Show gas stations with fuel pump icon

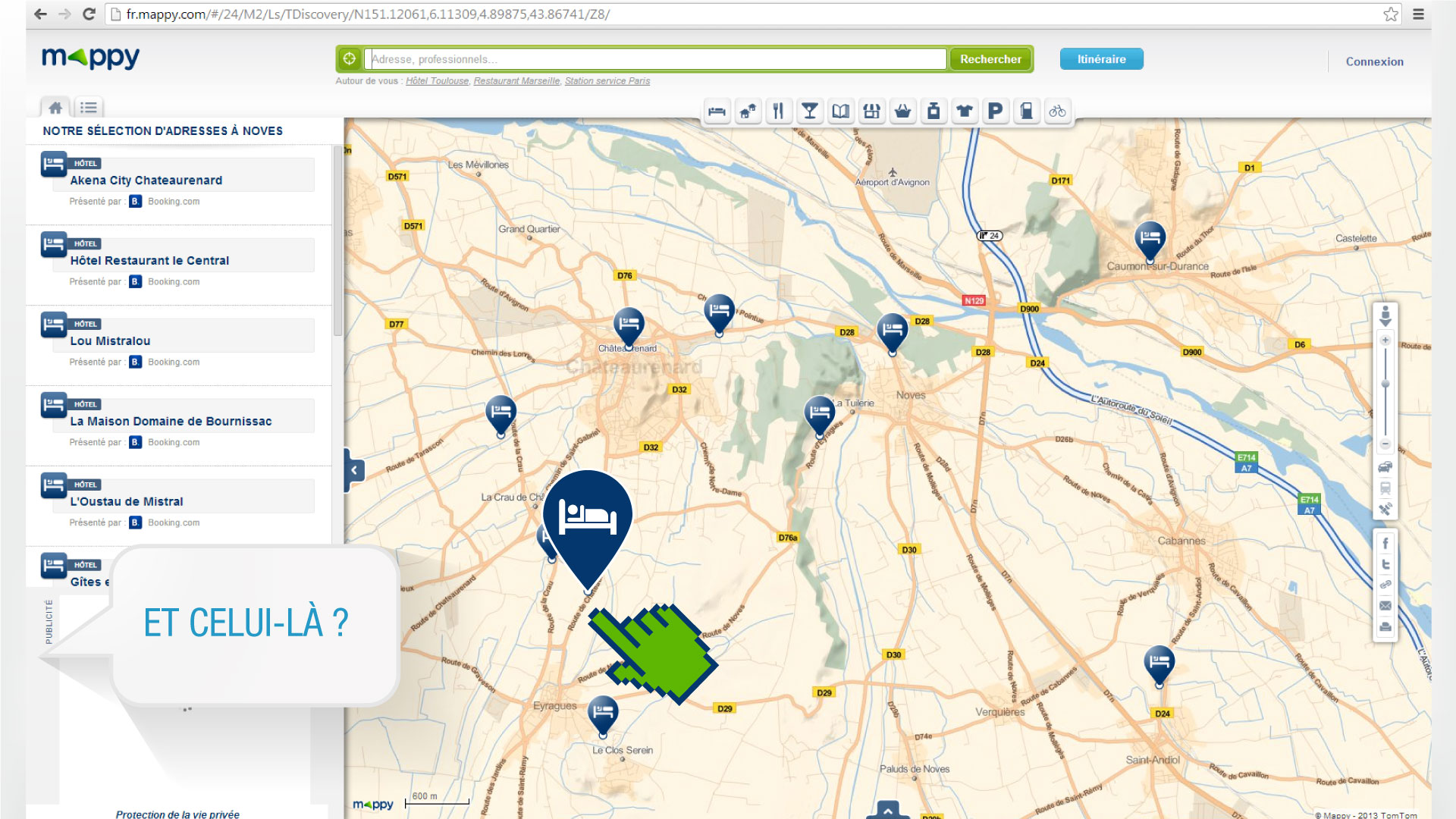click(x=1026, y=111)
